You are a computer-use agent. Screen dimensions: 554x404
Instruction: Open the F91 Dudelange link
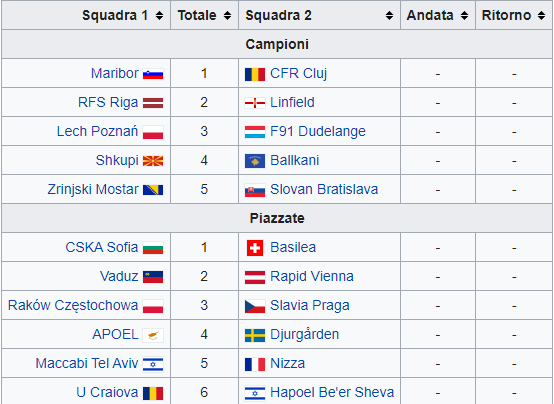[x=318, y=131]
